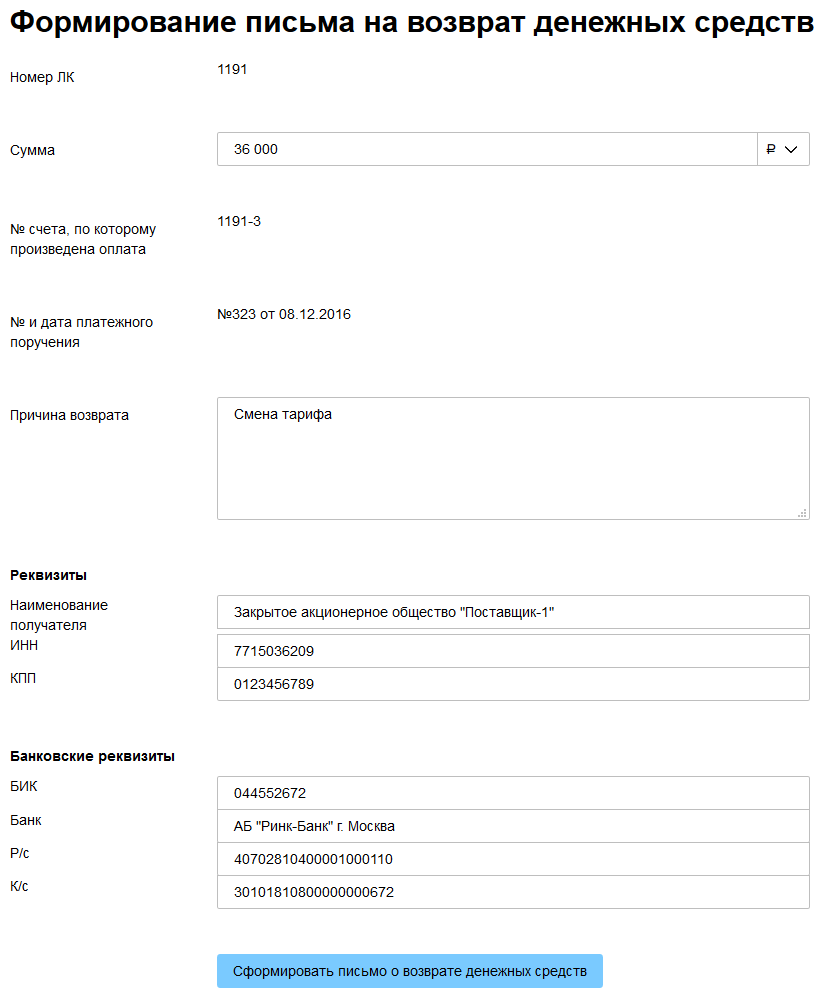Focus the Причина возврата text area
822x1000 pixels.
(512, 457)
